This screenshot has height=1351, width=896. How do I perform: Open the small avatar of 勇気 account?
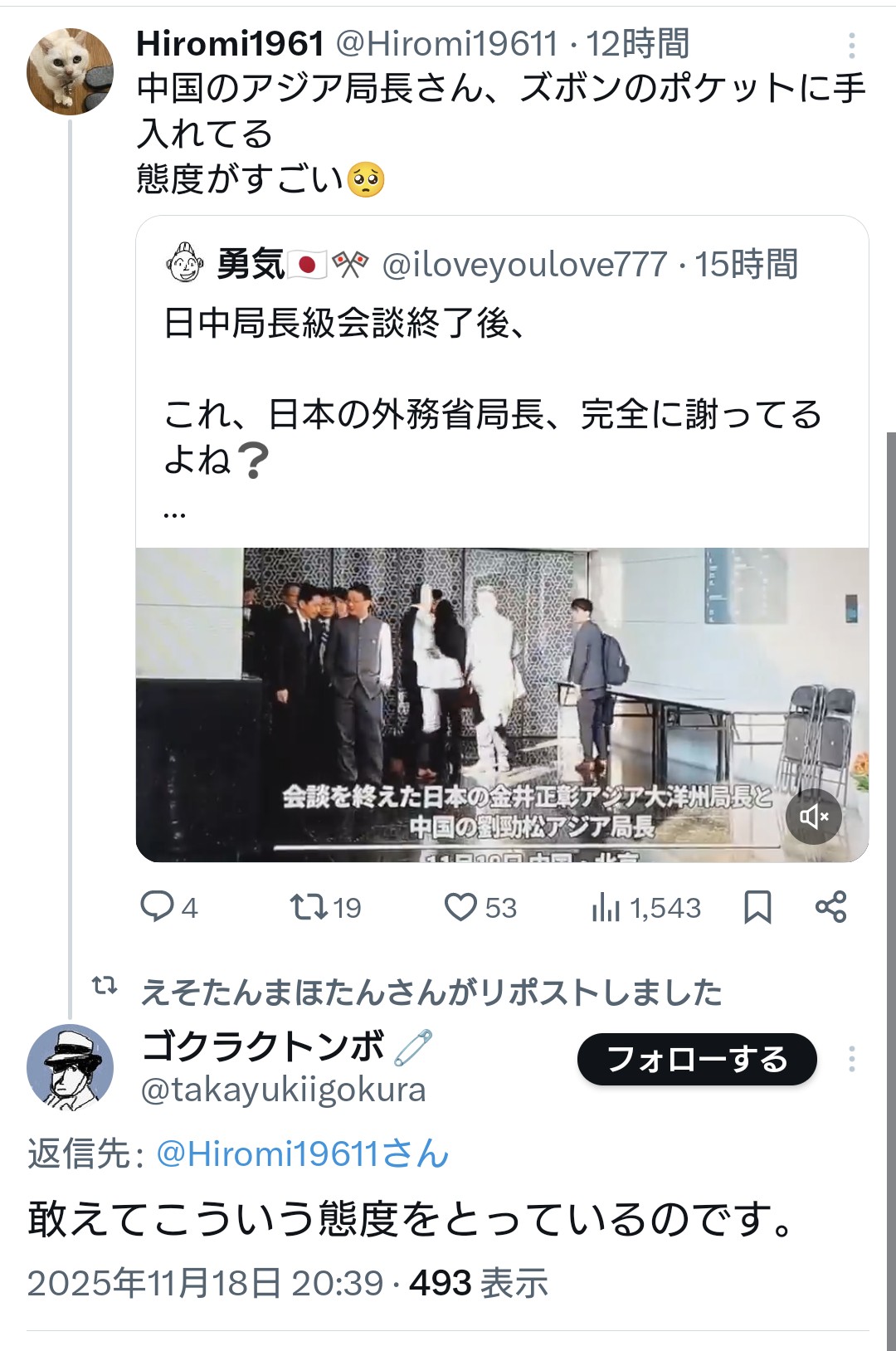point(184,263)
